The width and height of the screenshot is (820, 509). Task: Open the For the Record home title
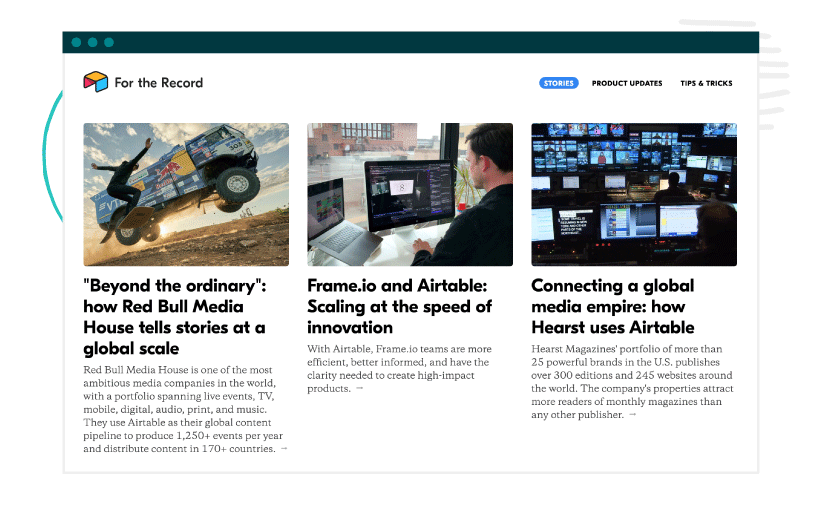coord(158,83)
